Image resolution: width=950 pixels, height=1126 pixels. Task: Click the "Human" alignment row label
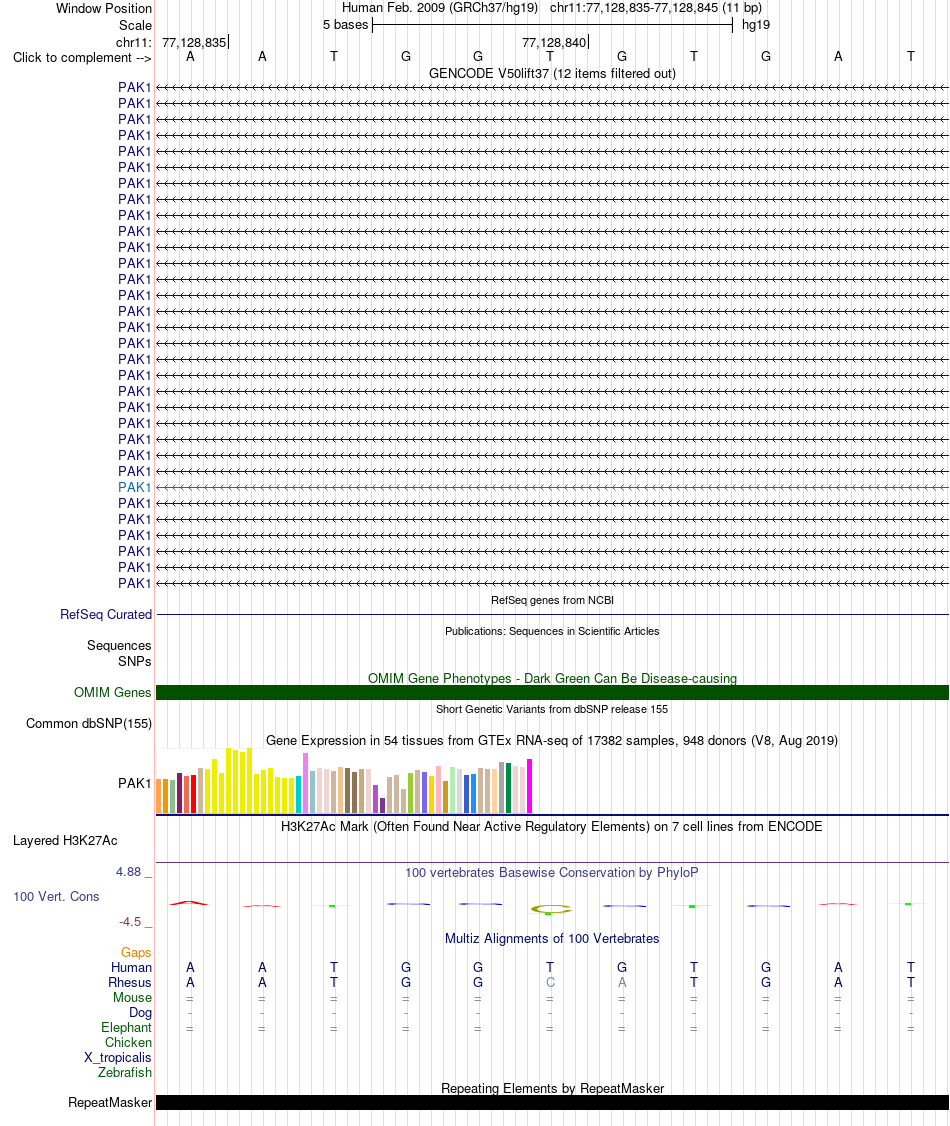(x=131, y=967)
